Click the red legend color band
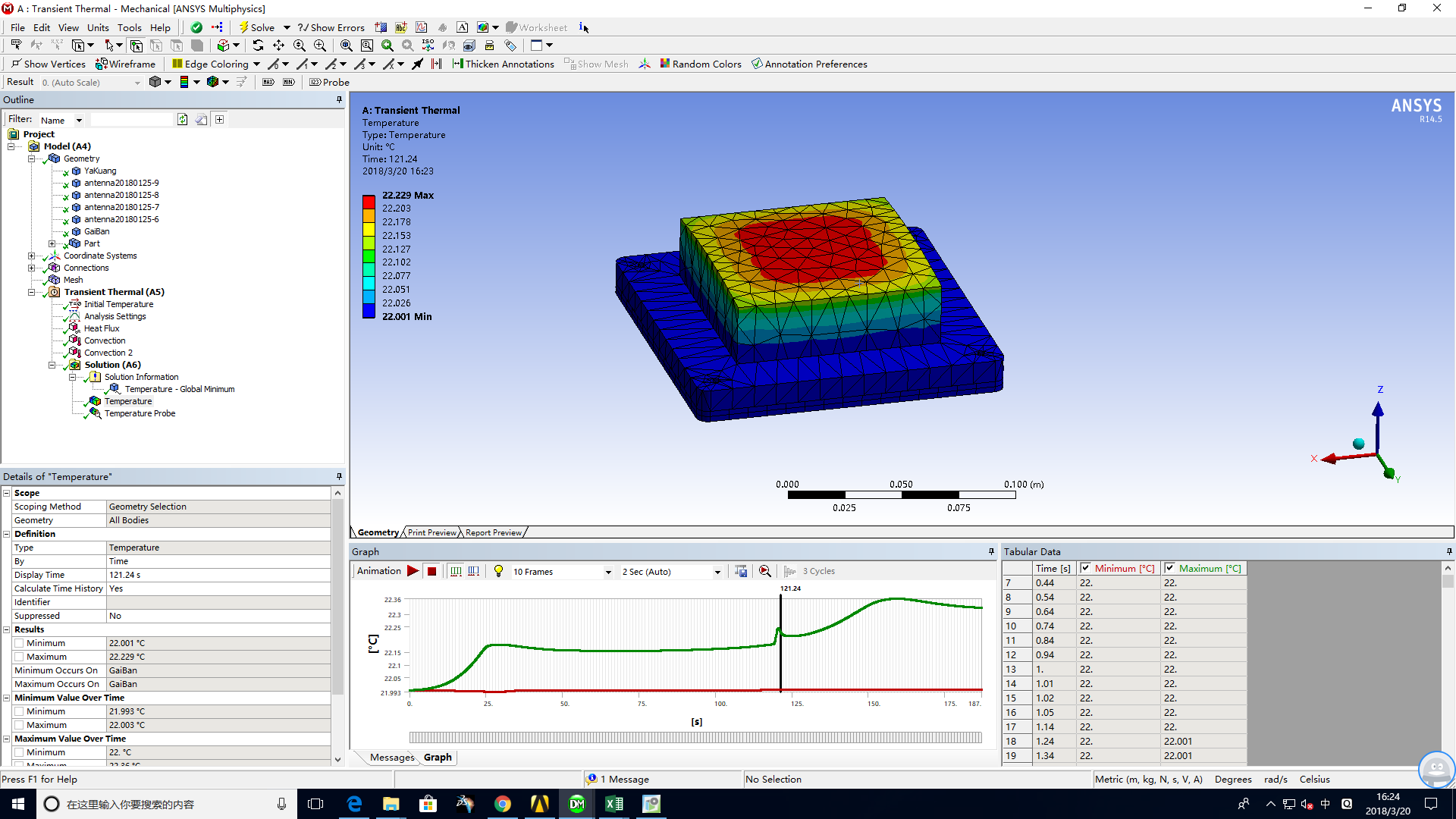This screenshot has width=1456, height=819. point(369,202)
